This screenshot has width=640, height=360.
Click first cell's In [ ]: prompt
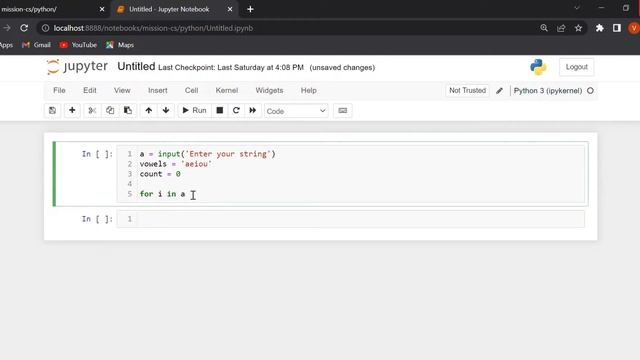coord(97,154)
